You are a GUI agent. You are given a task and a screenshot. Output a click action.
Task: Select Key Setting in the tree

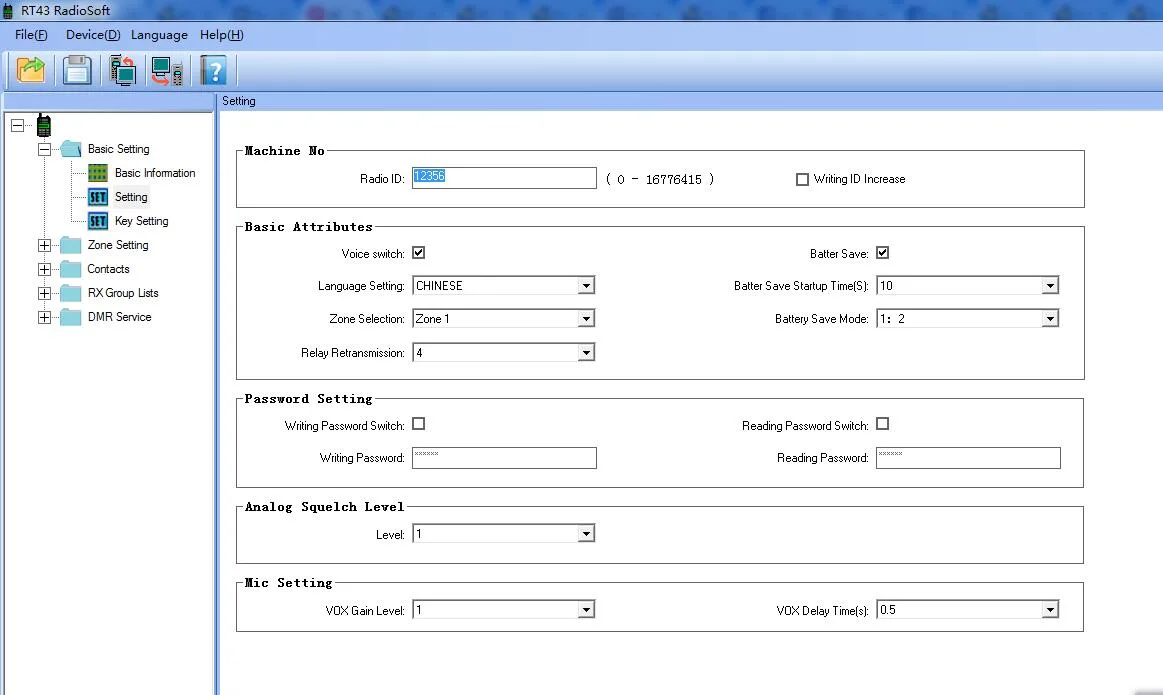click(141, 220)
